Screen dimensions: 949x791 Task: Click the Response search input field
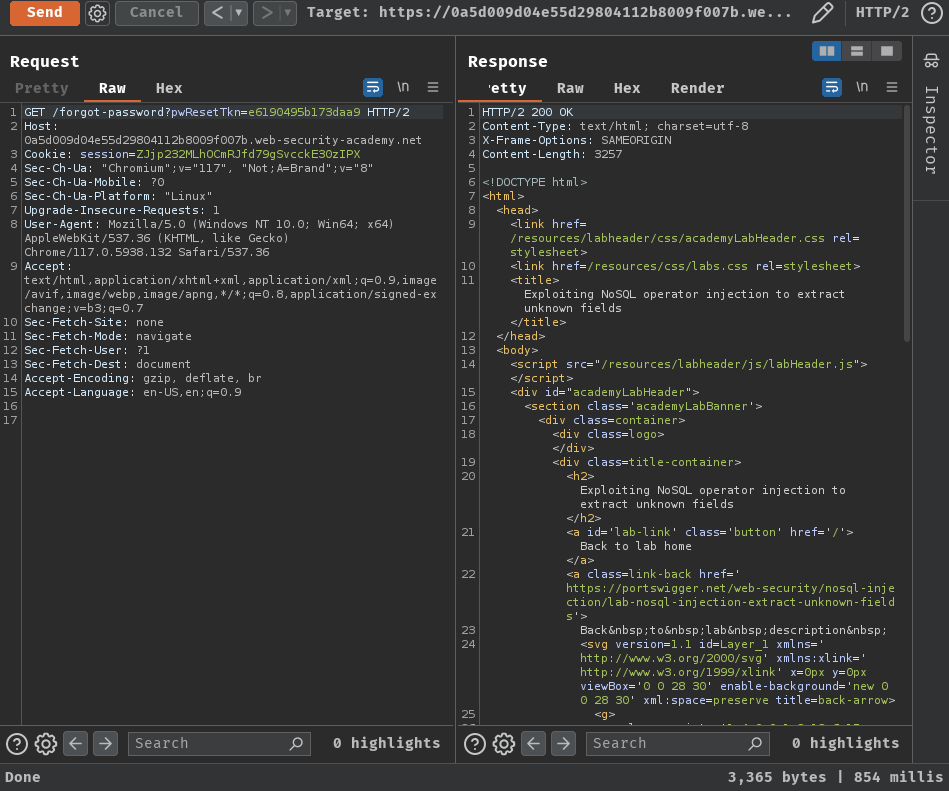(x=677, y=744)
